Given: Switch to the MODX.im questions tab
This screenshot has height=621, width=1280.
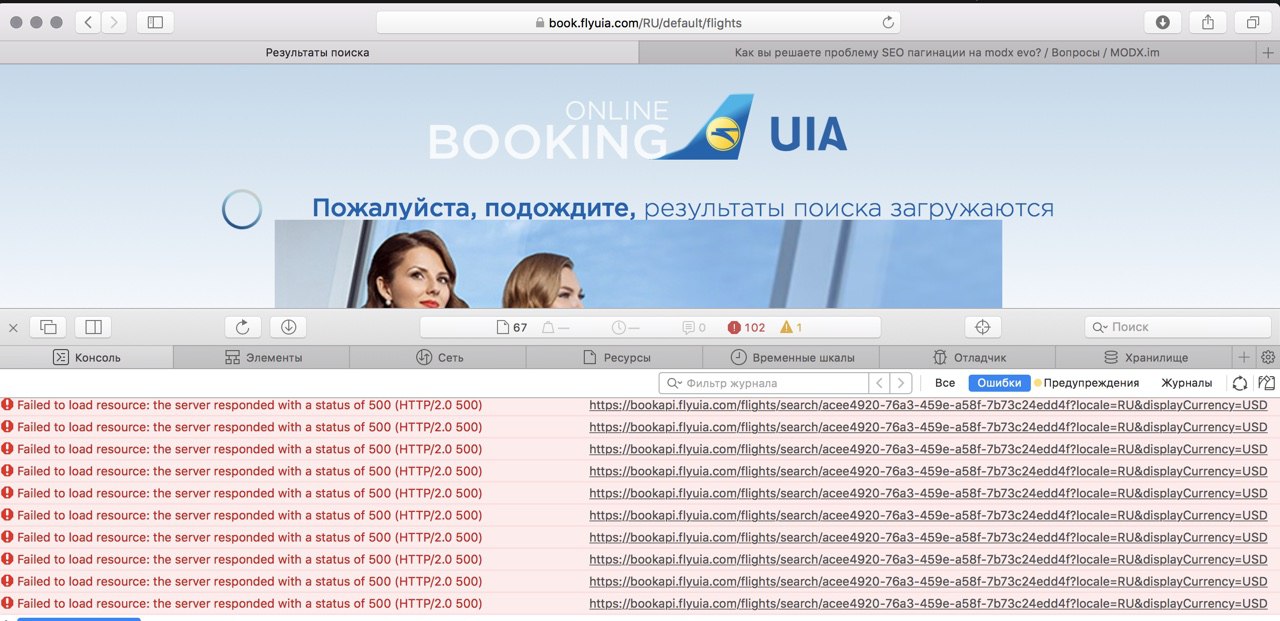Looking at the screenshot, I should pos(948,52).
